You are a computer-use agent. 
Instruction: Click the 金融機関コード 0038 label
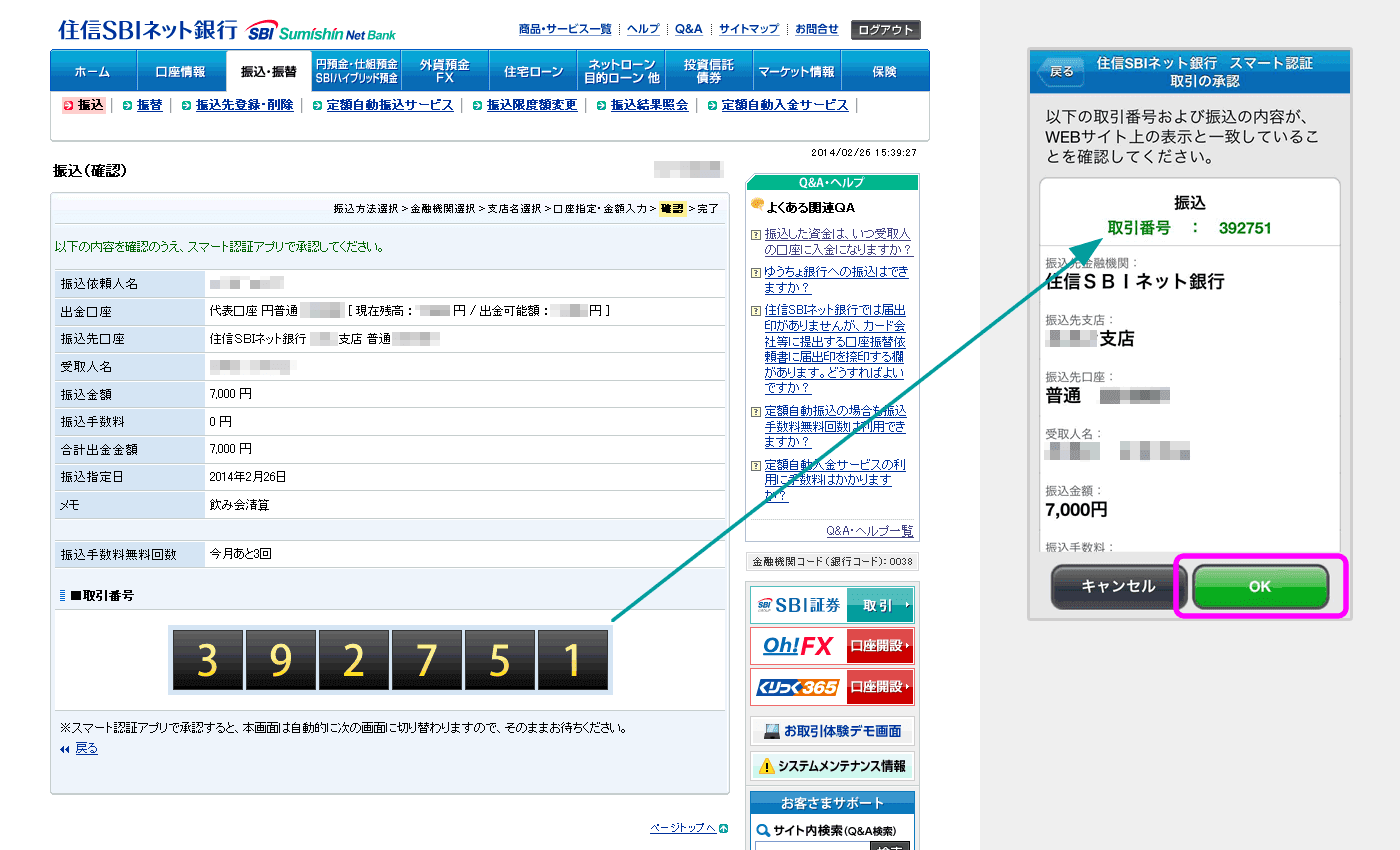coord(832,562)
